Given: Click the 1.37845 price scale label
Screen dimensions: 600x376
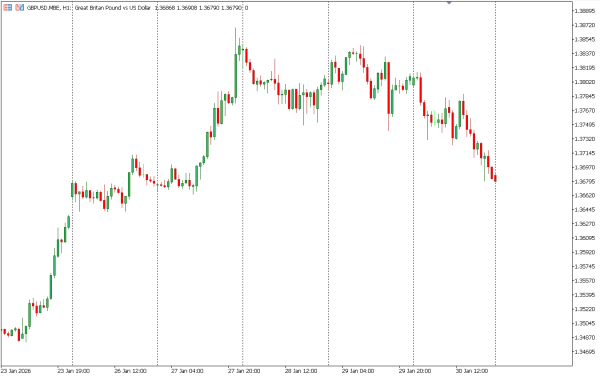Looking at the screenshot, I should (585, 96).
